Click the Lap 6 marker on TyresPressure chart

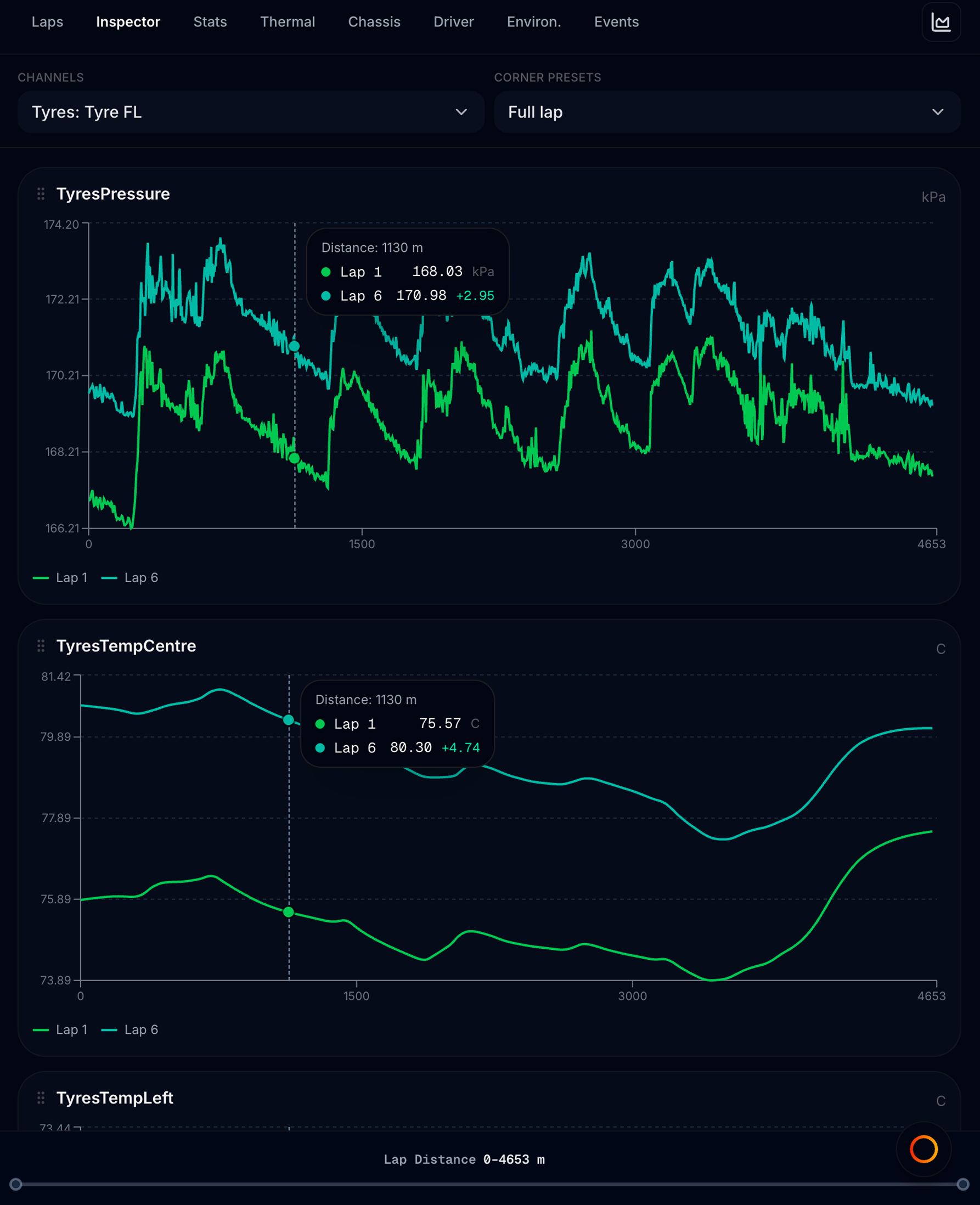[x=295, y=346]
